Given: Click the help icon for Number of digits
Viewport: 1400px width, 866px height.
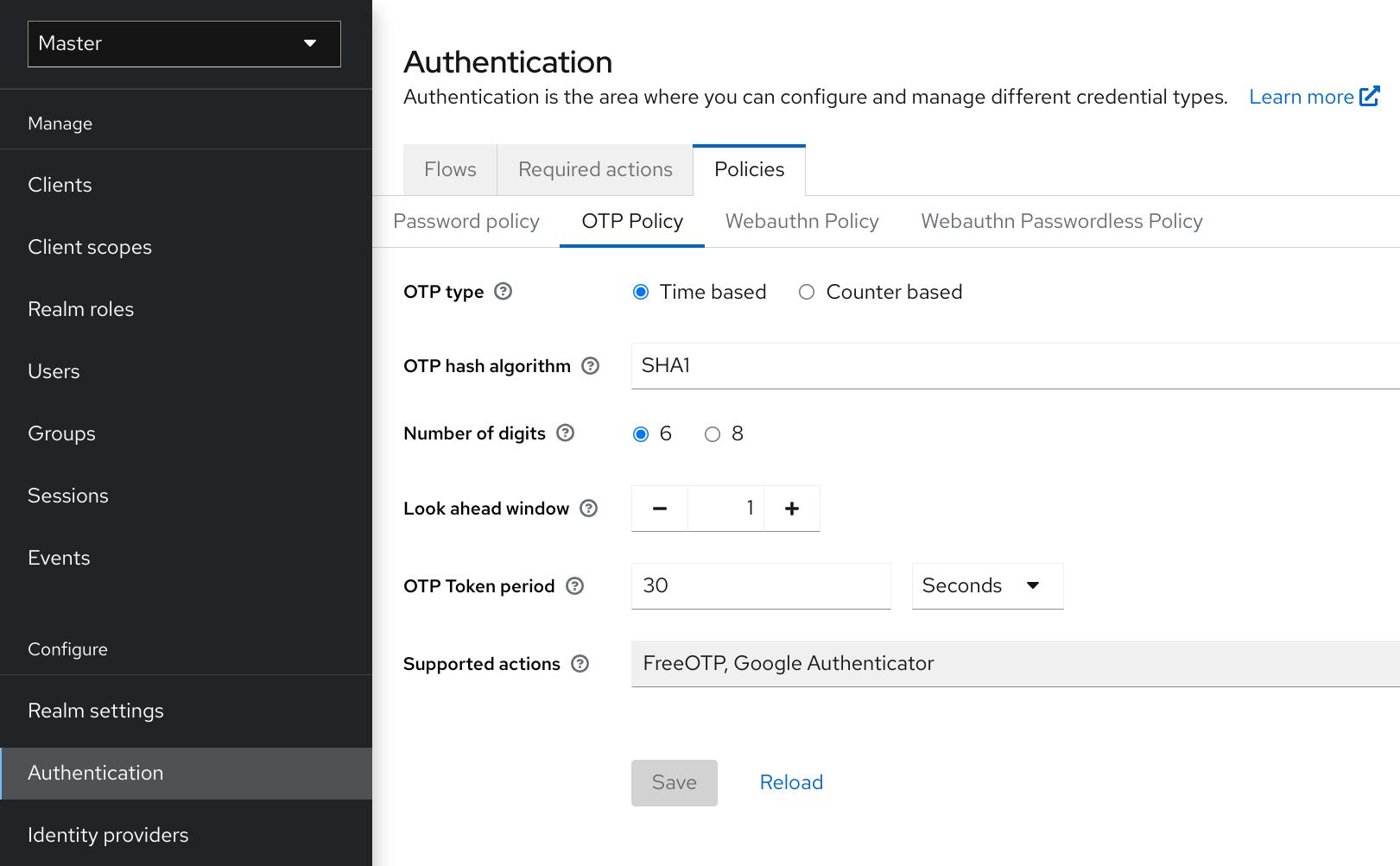Looking at the screenshot, I should [565, 433].
